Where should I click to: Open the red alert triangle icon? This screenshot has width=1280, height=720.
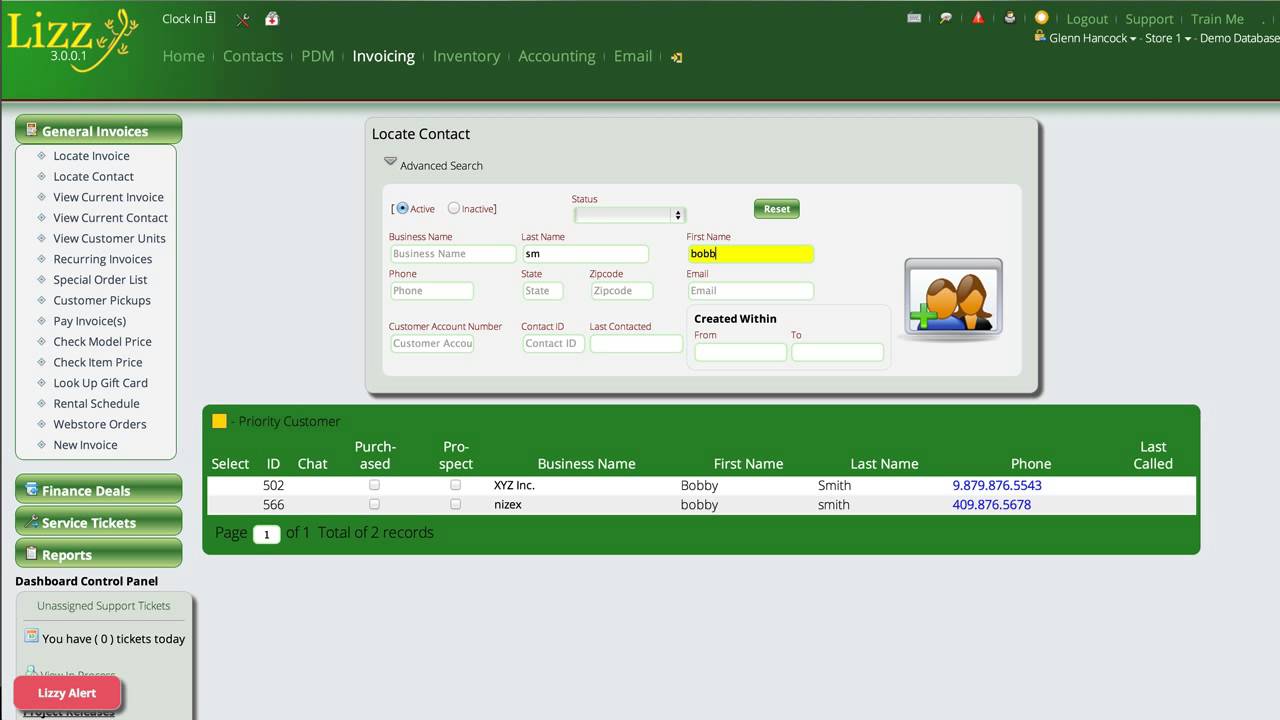pos(978,18)
